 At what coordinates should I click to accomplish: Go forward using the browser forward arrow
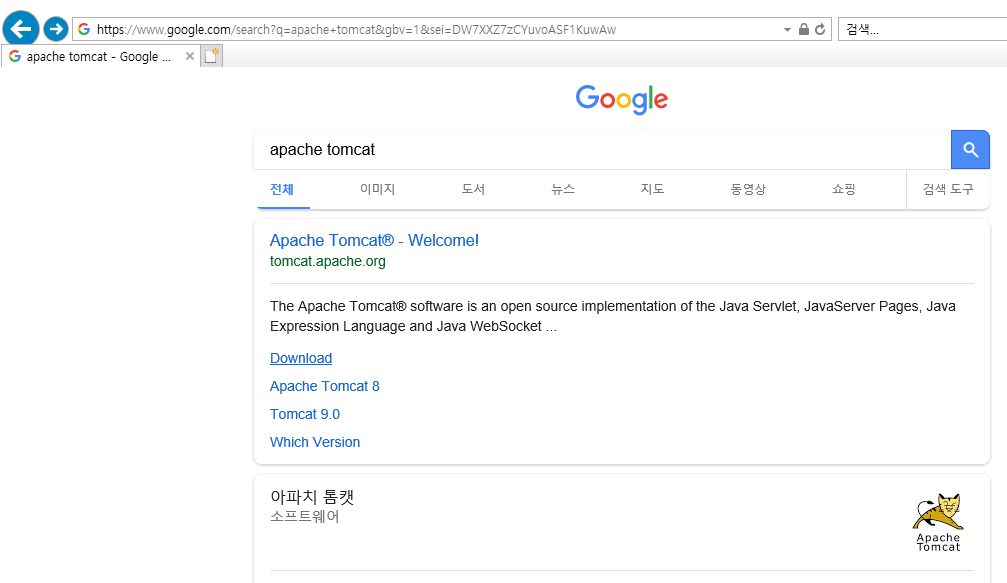point(56,29)
